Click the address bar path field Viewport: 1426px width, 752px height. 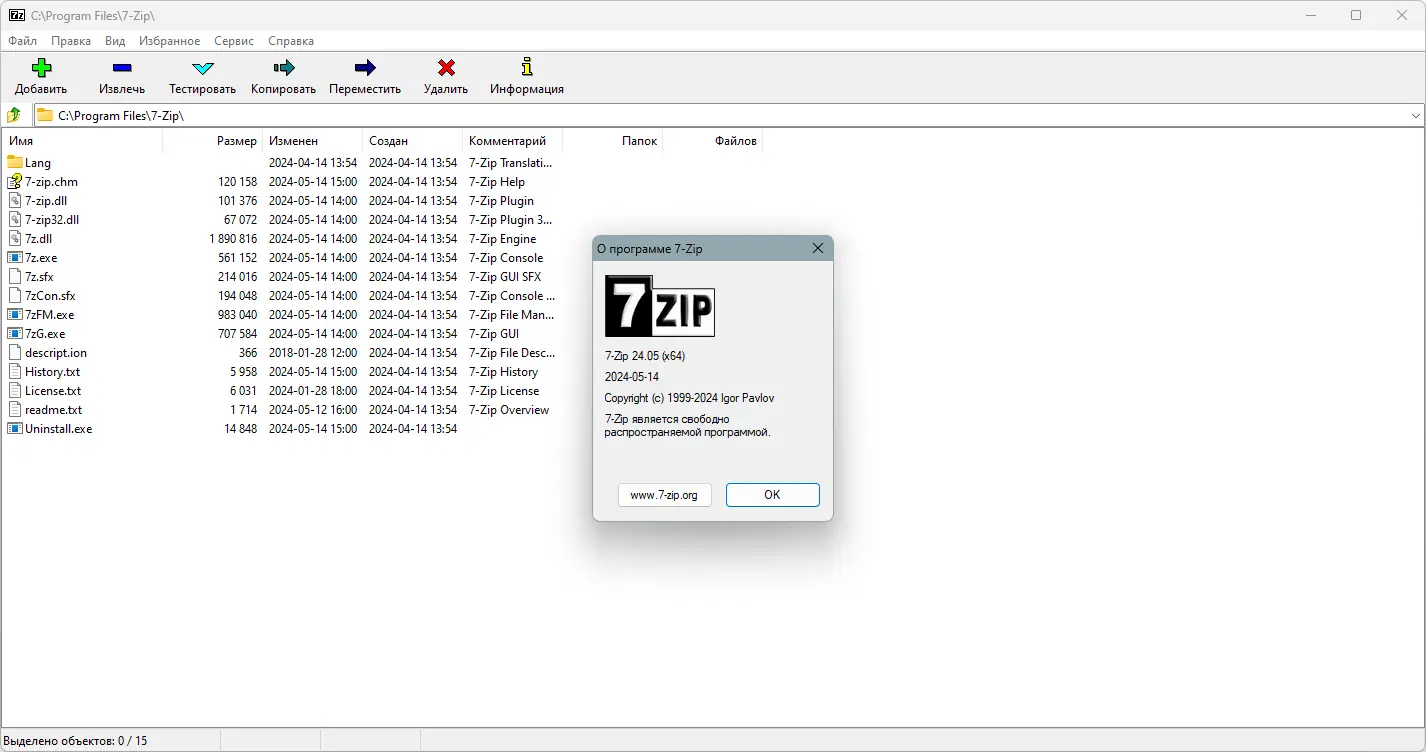(x=729, y=116)
